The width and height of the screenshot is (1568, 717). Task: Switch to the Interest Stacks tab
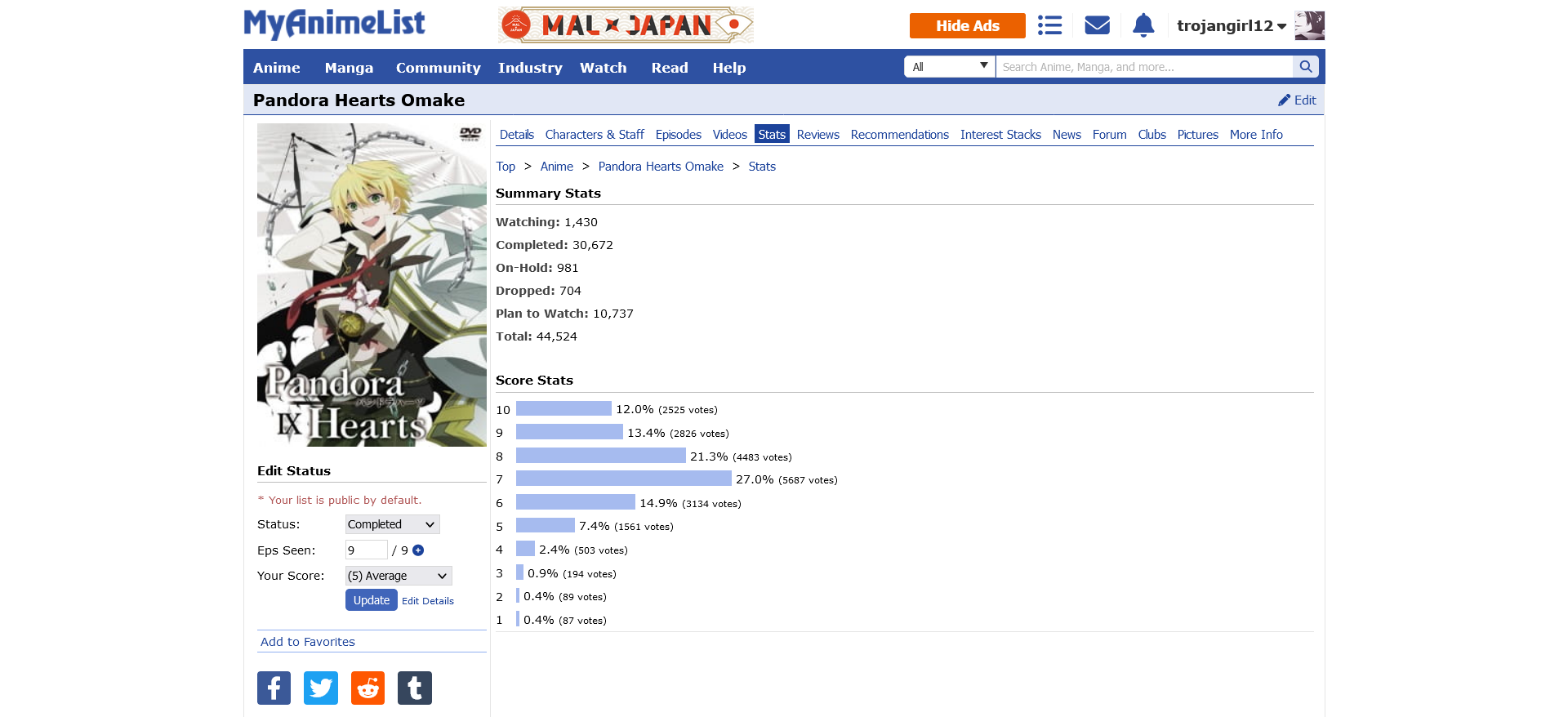1000,135
